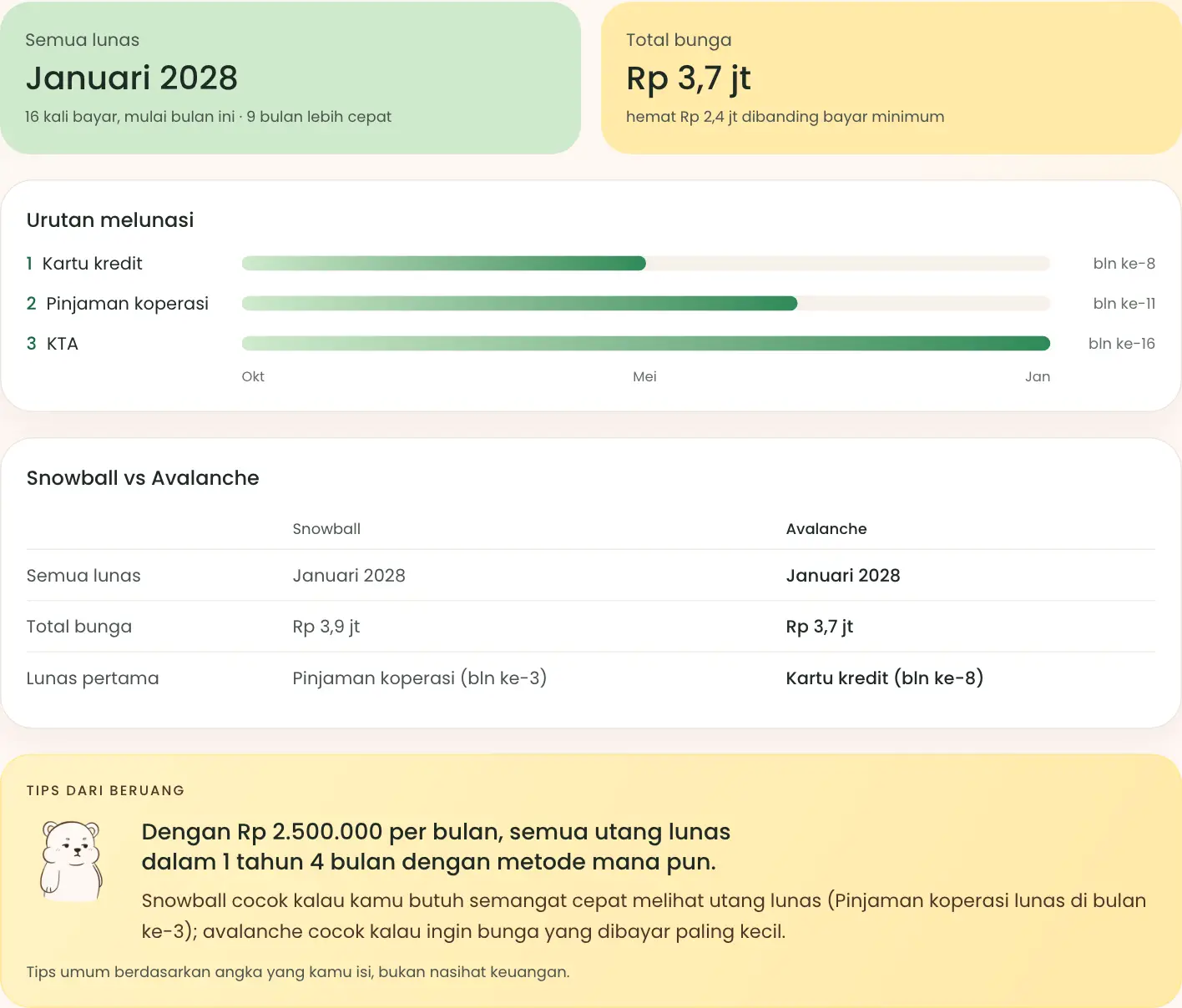Click the 'Lunas pertama' row label
The image size is (1182, 1008).
[x=93, y=678]
